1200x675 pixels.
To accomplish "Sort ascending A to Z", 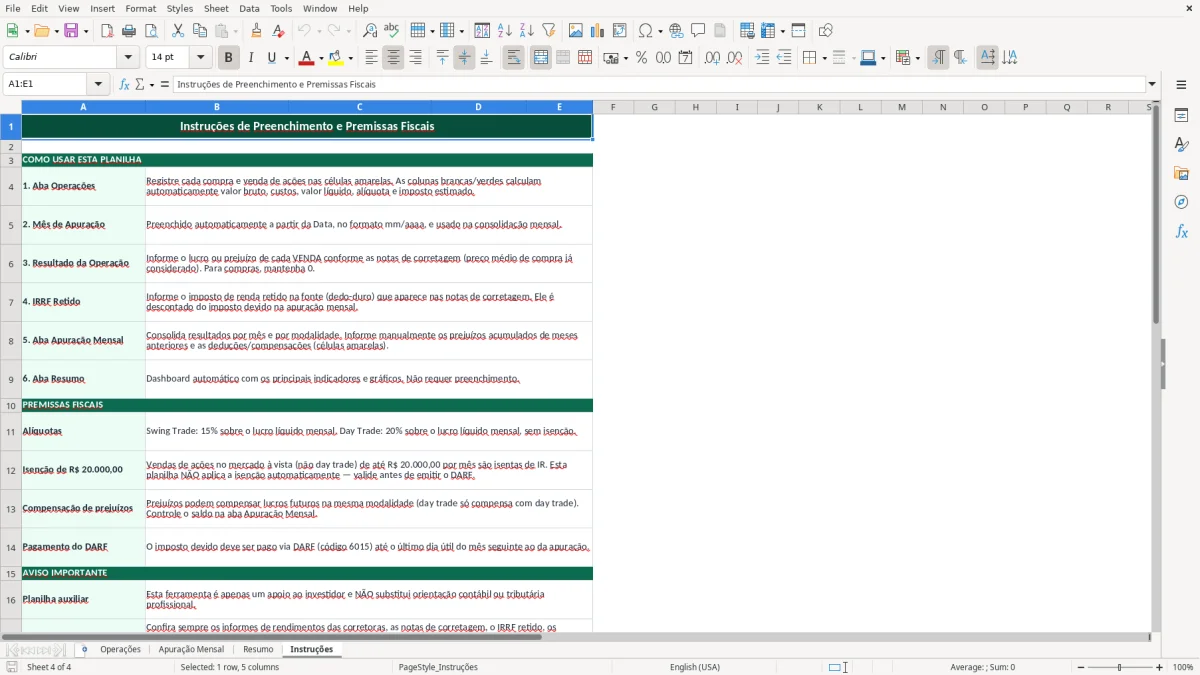I will point(505,31).
